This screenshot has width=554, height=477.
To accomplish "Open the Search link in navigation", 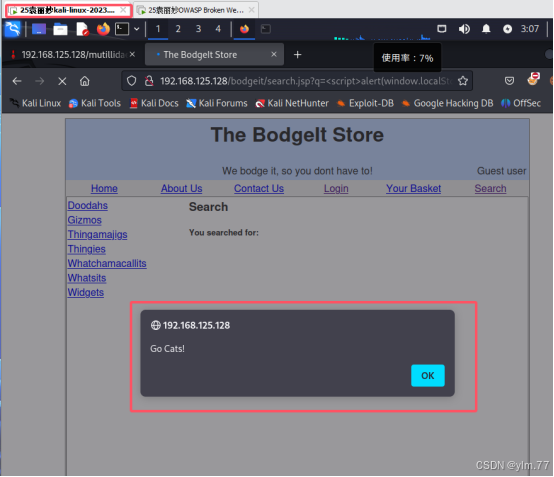I will (490, 189).
